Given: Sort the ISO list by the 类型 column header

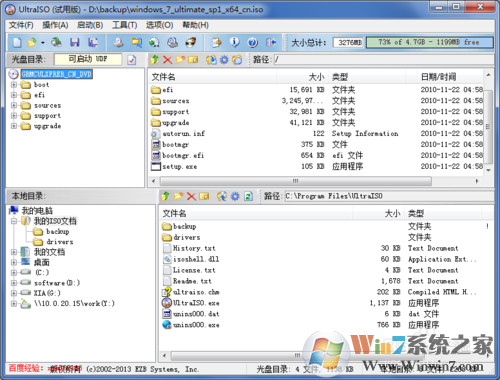Looking at the screenshot, I should coord(367,77).
